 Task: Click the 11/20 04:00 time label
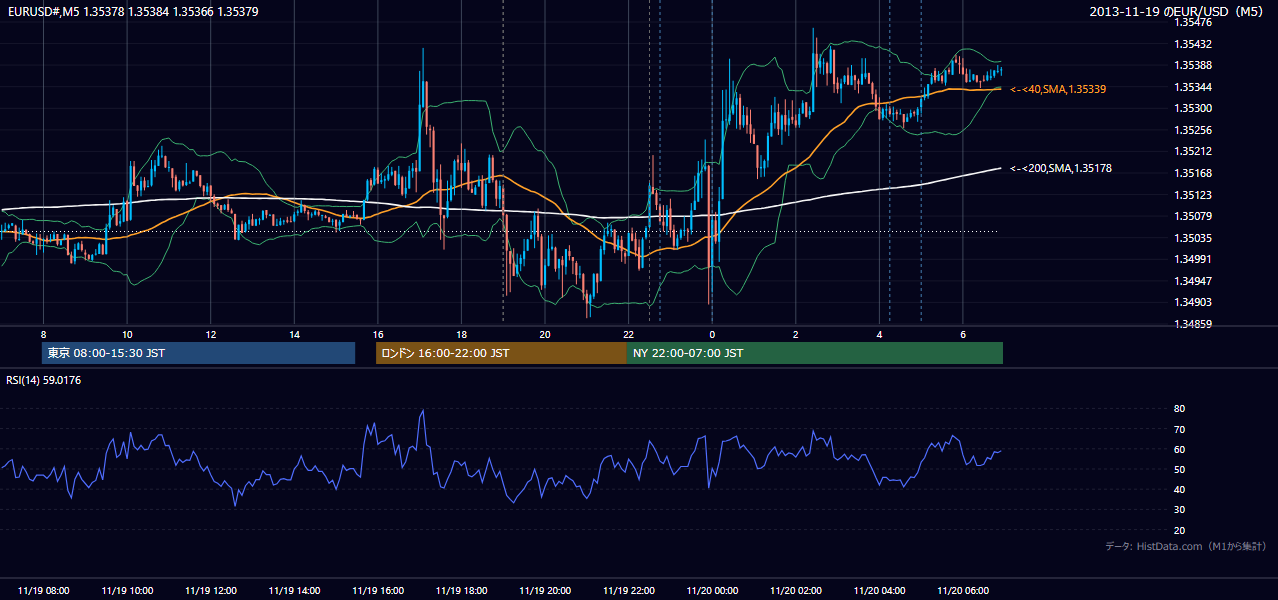[879, 591]
